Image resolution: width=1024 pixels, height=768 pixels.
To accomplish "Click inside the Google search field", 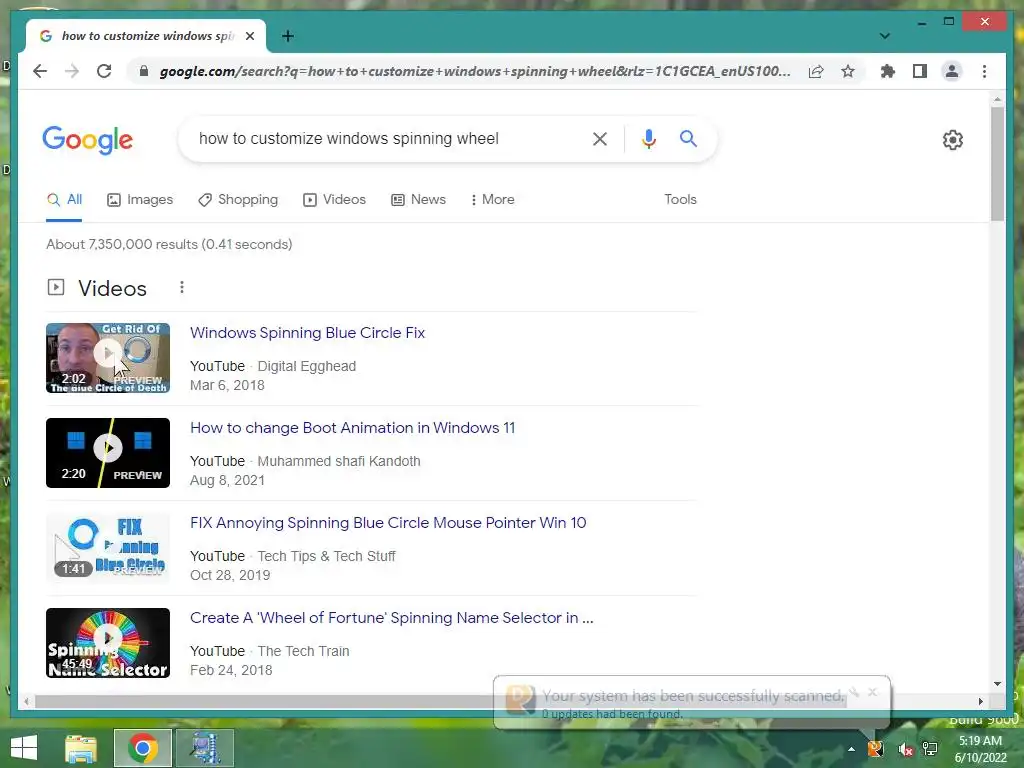I will [x=389, y=138].
